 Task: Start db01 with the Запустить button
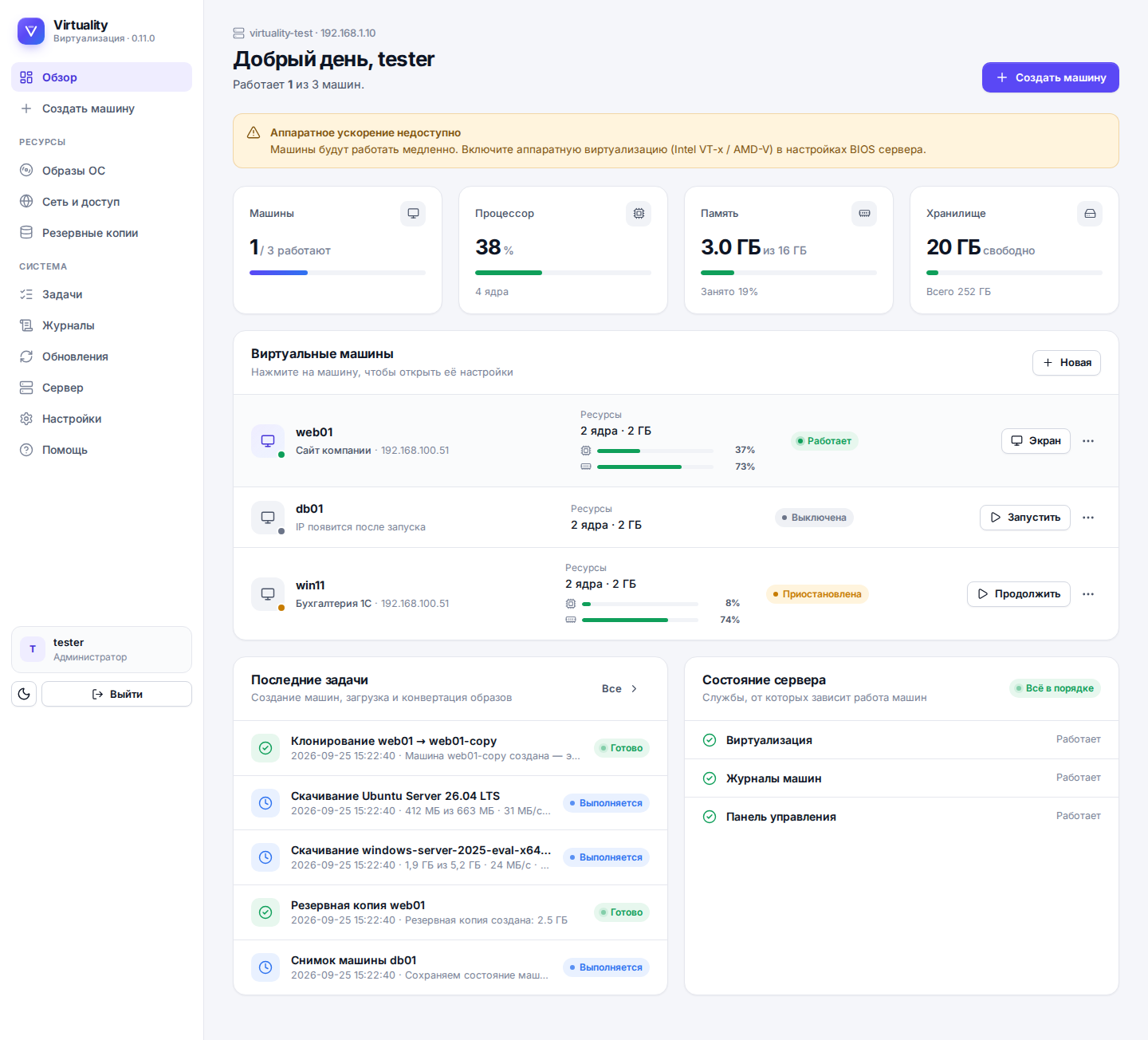point(1025,518)
